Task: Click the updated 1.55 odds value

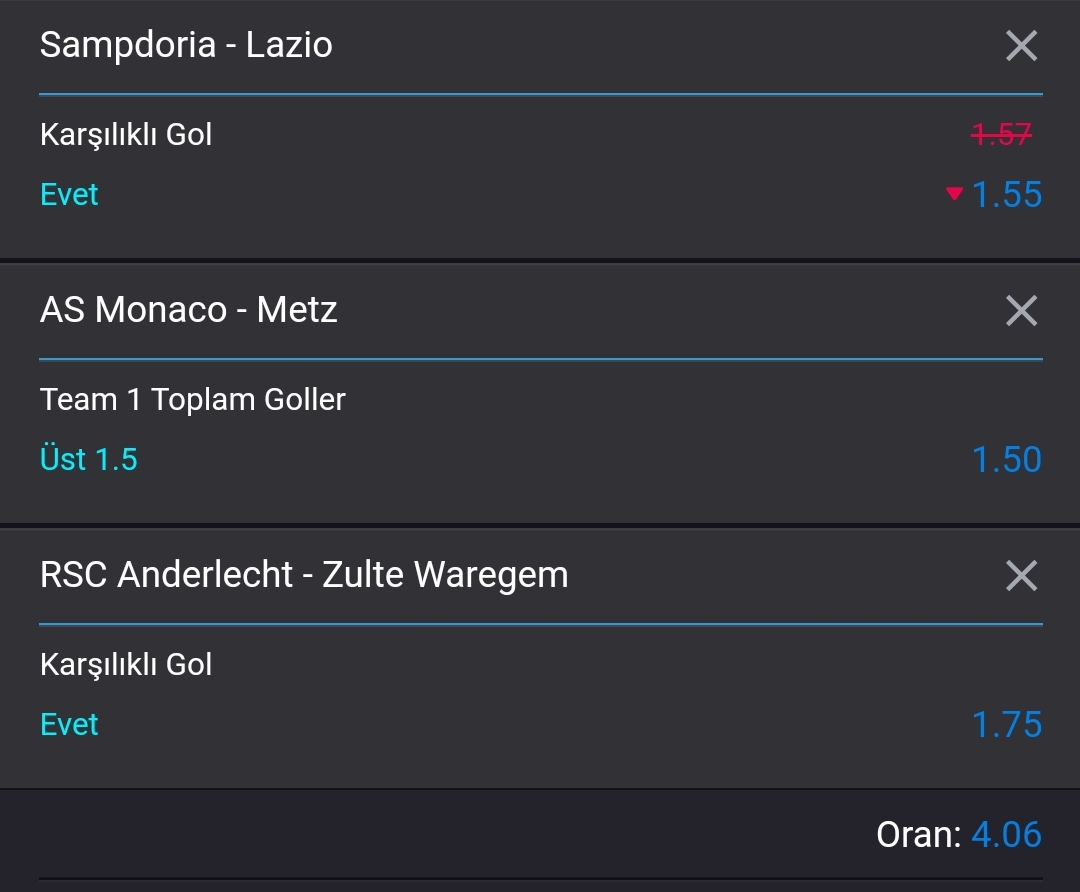Action: point(1006,194)
